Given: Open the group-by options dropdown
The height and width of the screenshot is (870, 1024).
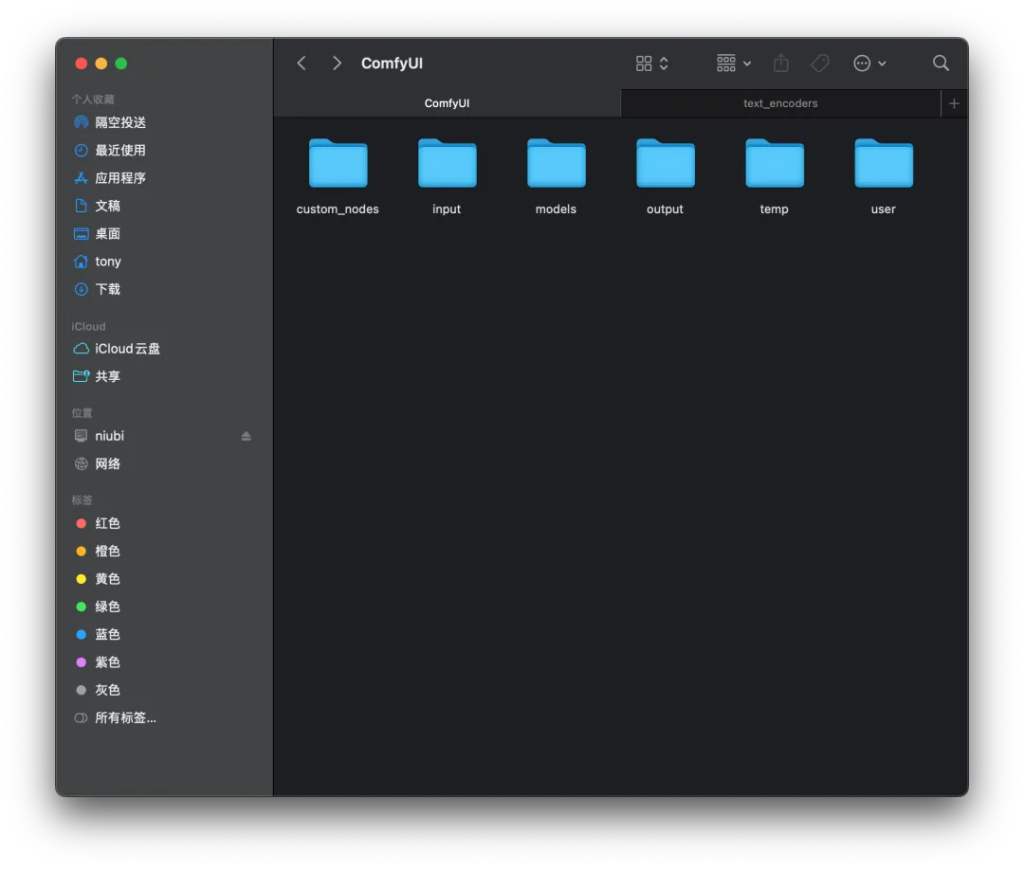Looking at the screenshot, I should coord(733,63).
